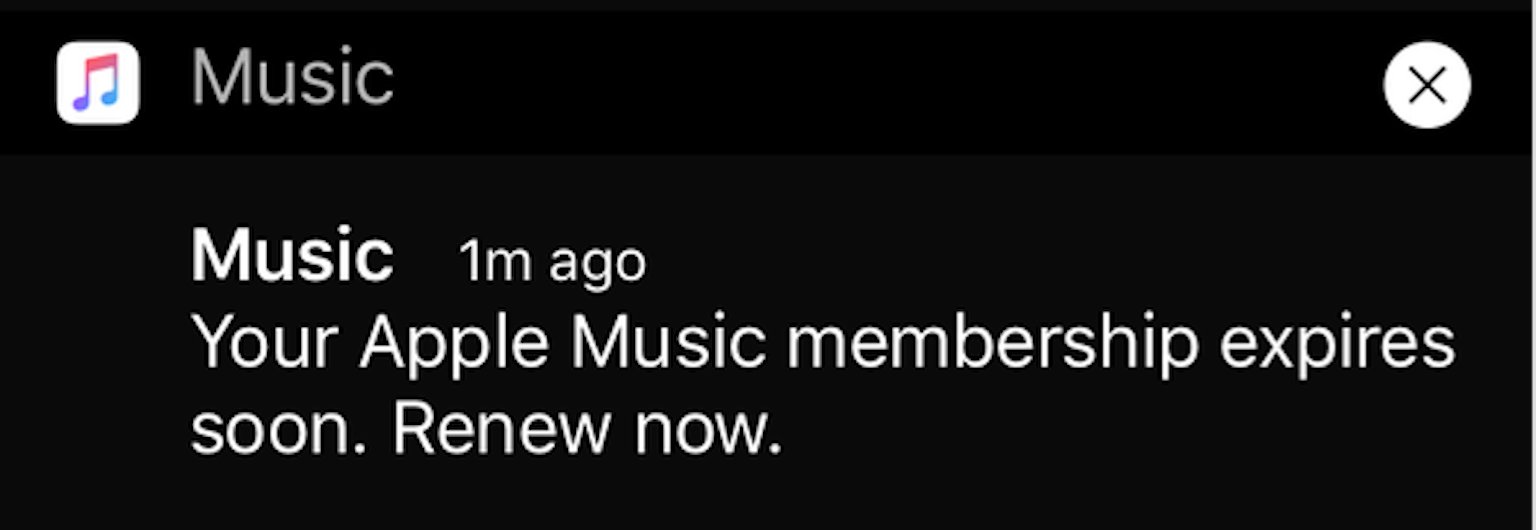This screenshot has width=1536, height=530.
Task: Click the gray Music header label
Action: 292,79
